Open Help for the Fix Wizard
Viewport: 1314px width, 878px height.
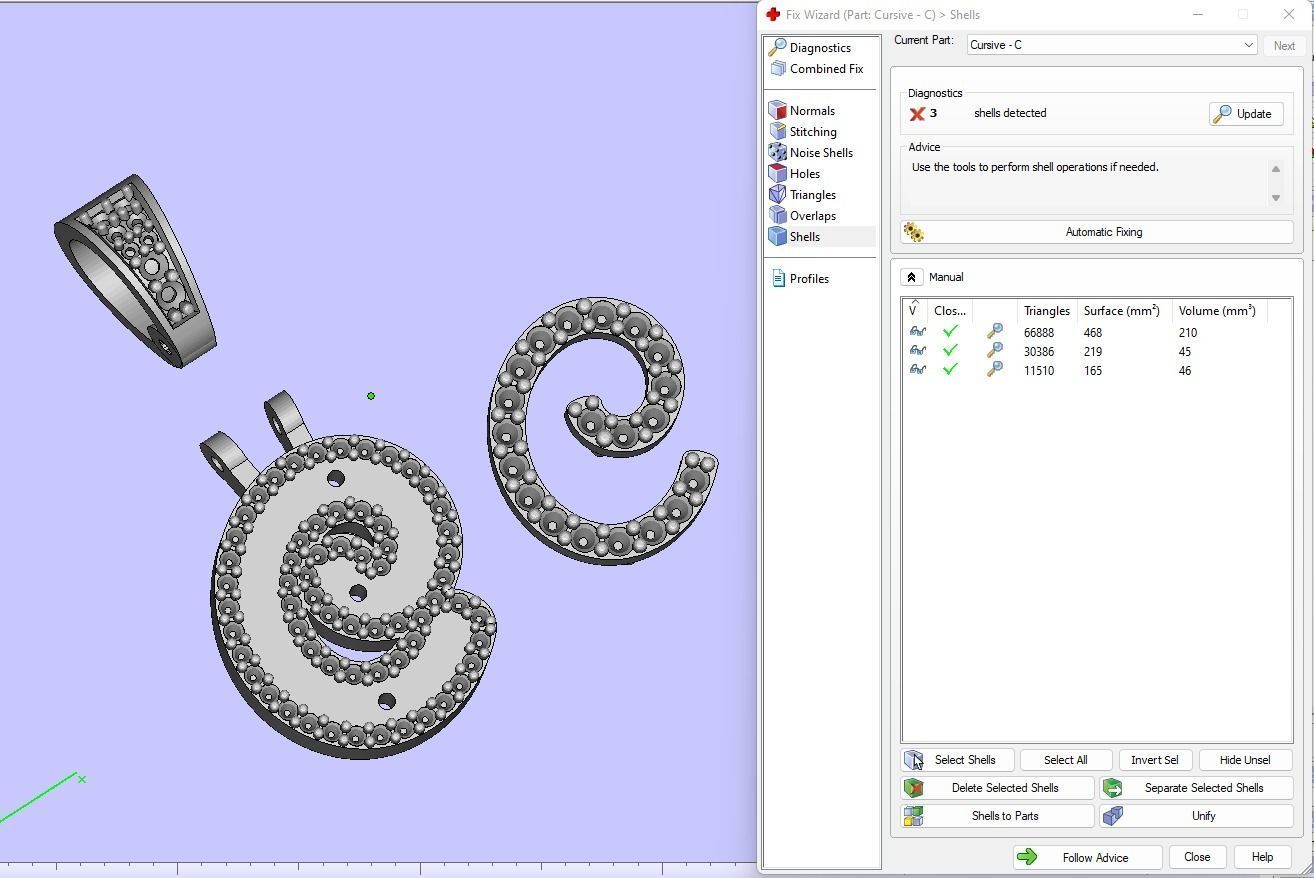[1262, 858]
